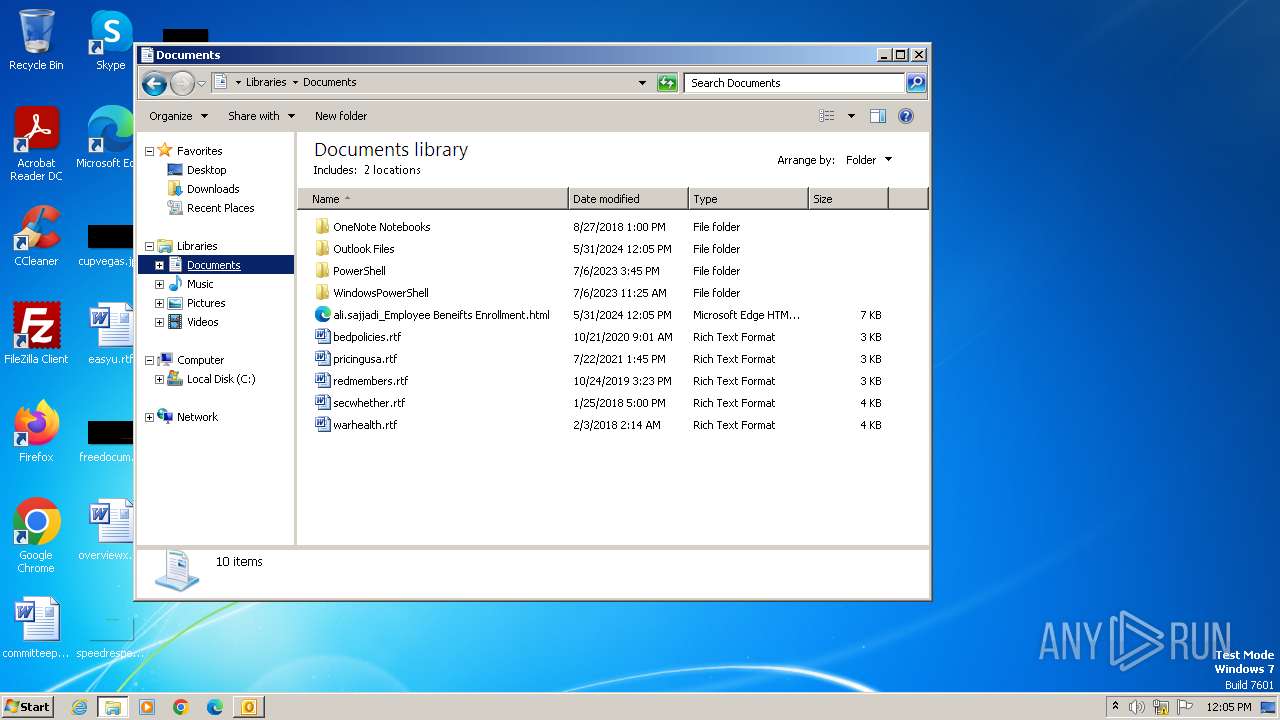Expand the Network tree node
Image resolution: width=1280 pixels, height=720 pixels.
tap(150, 417)
